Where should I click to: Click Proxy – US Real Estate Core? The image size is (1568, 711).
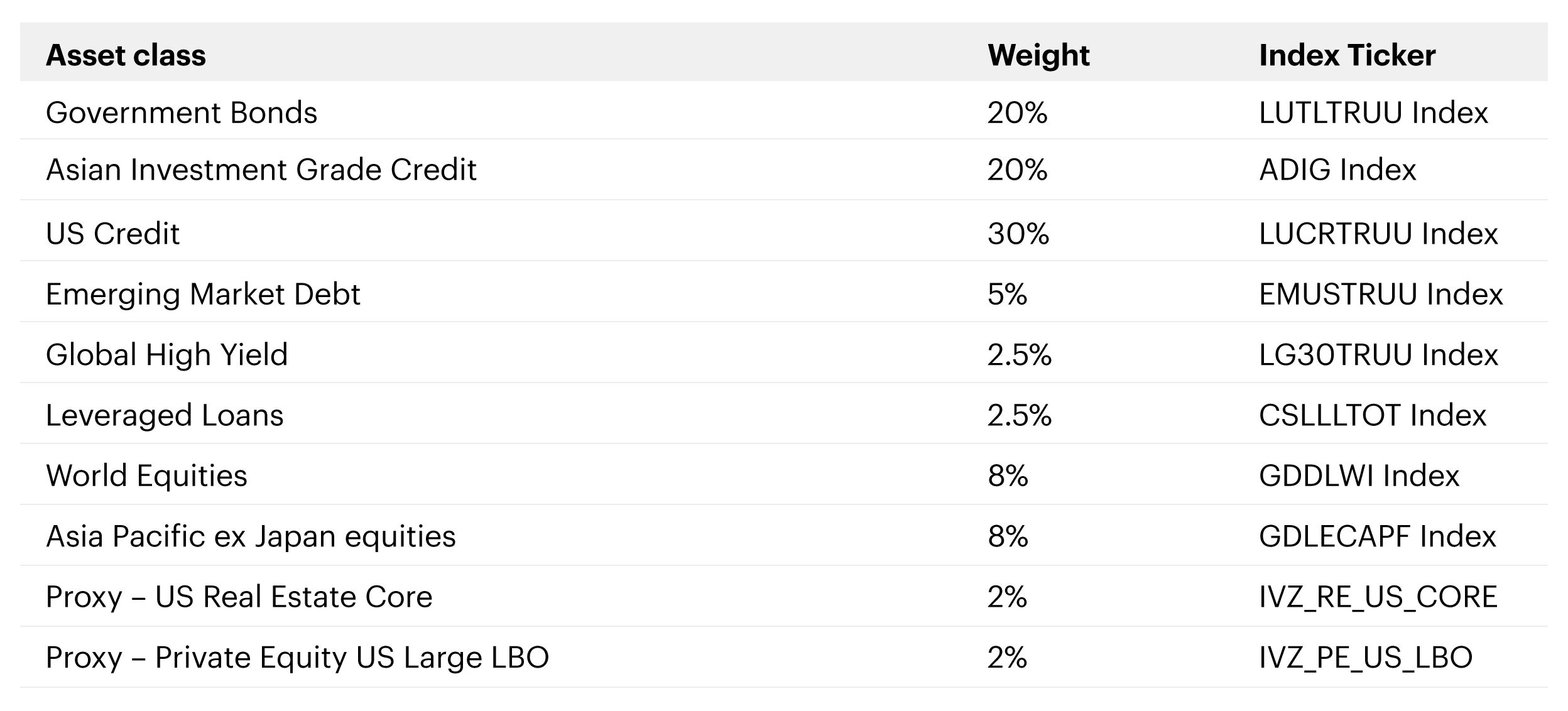click(239, 597)
